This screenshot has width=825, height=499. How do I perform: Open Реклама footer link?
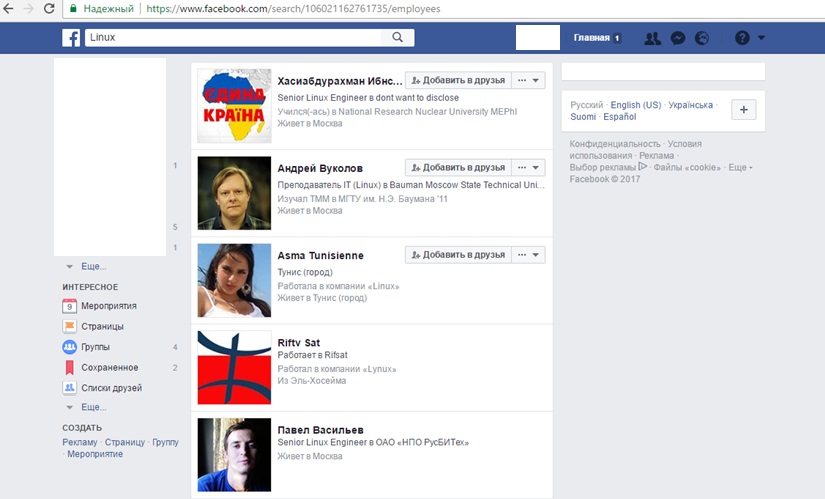pos(656,155)
